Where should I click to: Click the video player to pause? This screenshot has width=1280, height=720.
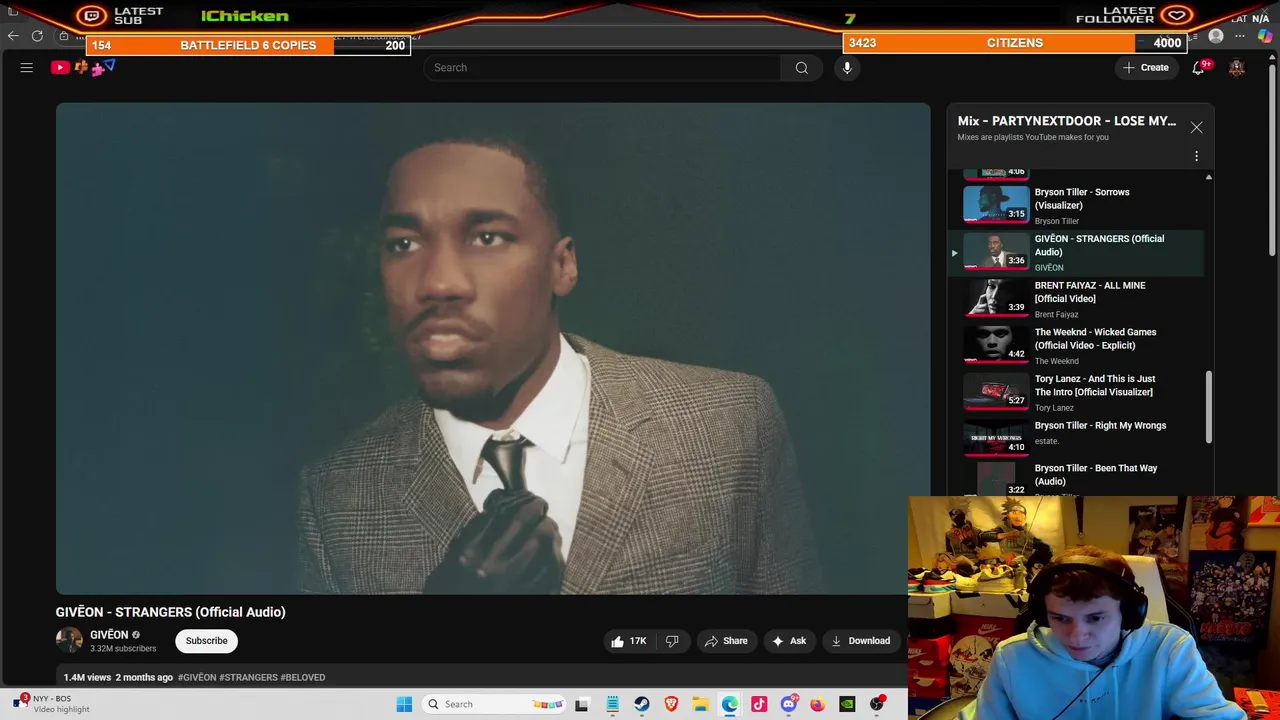pyautogui.click(x=493, y=348)
